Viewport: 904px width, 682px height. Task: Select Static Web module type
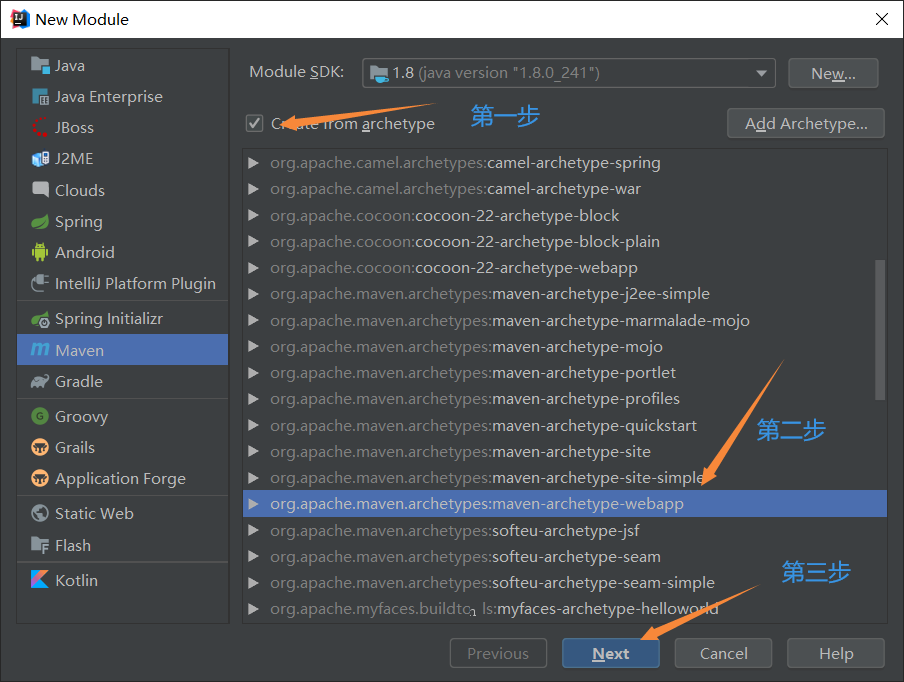point(123,513)
